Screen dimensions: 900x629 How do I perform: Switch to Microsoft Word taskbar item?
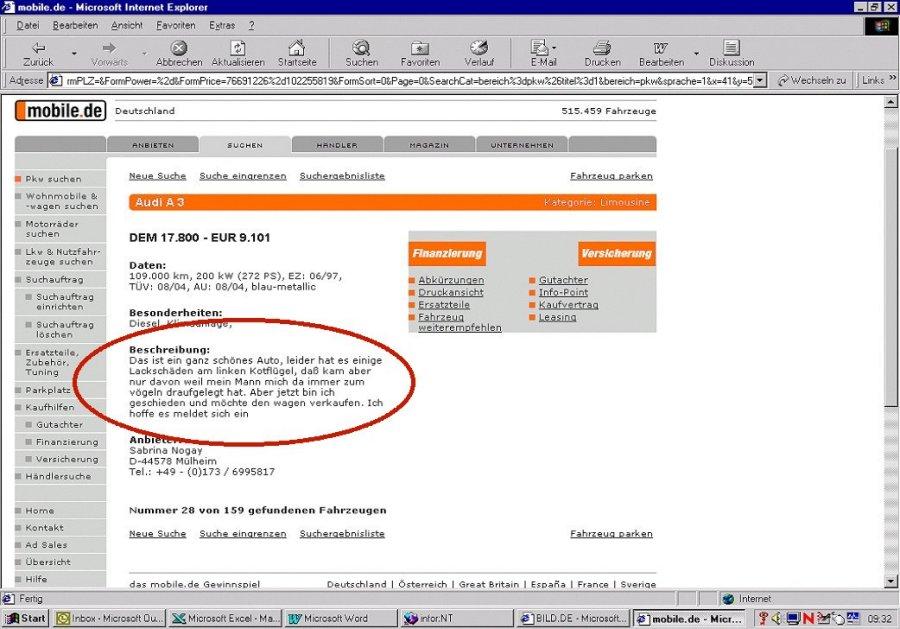click(341, 618)
